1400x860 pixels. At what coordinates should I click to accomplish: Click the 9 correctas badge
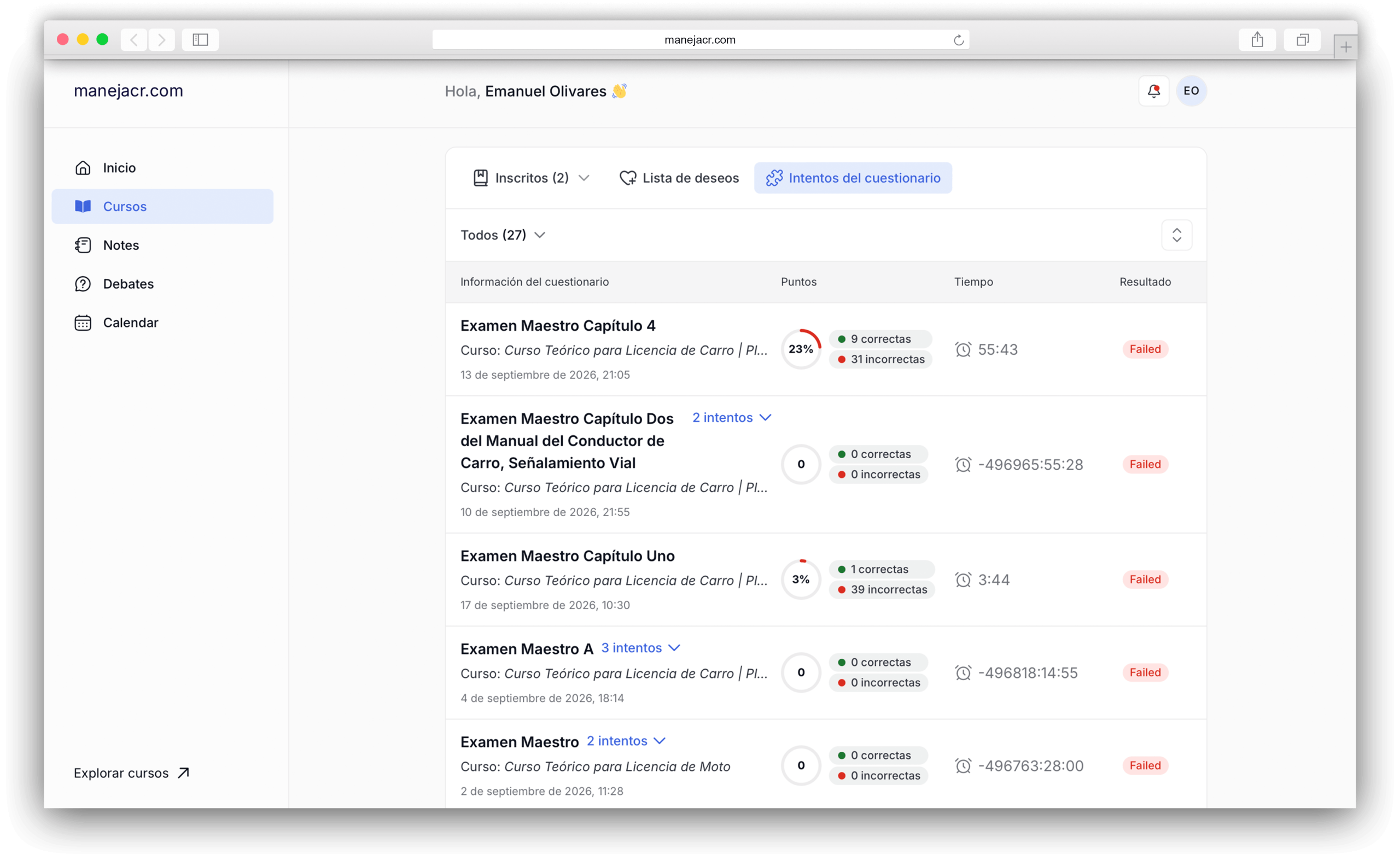880,339
